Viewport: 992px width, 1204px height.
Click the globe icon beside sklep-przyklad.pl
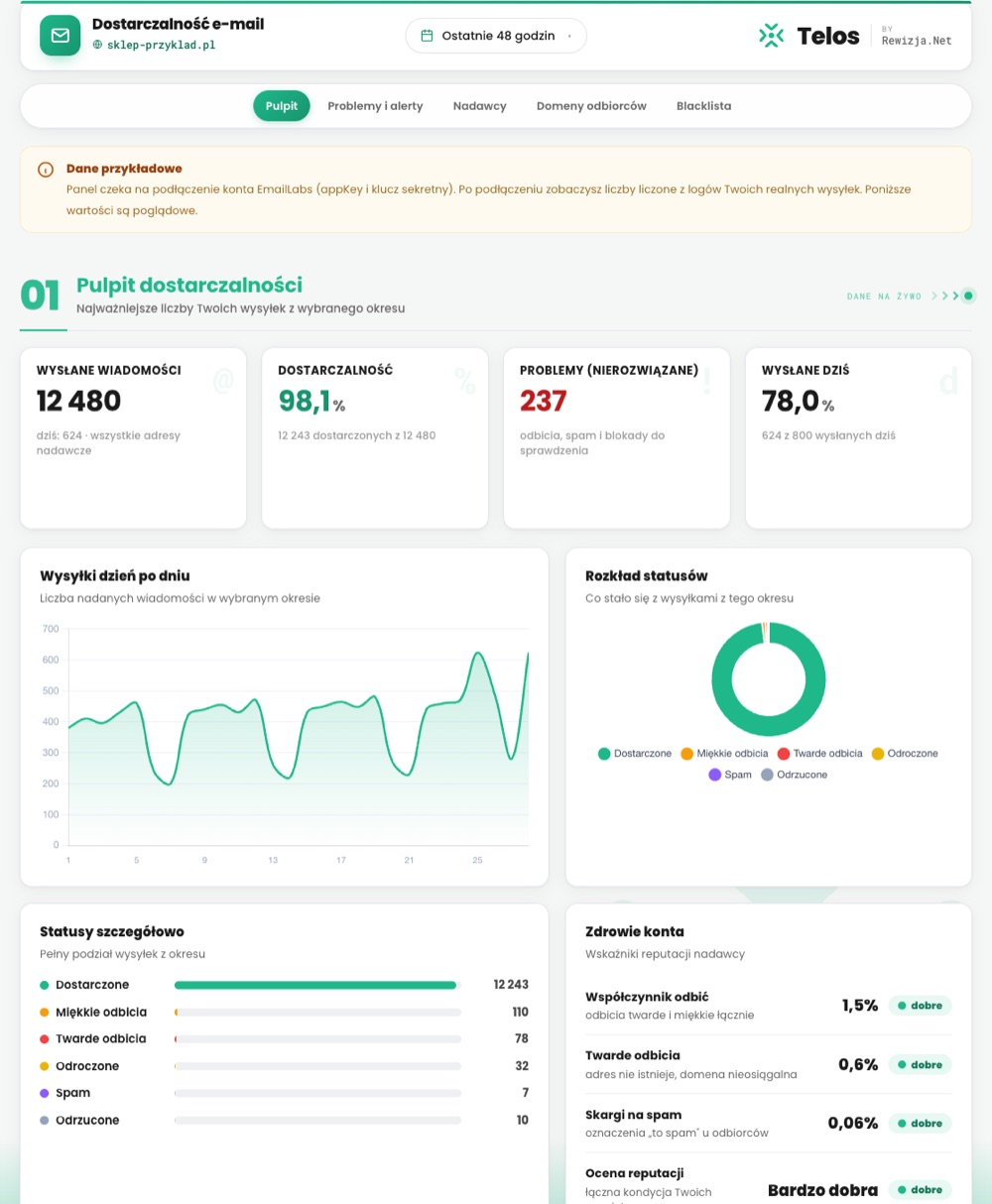pos(97,45)
